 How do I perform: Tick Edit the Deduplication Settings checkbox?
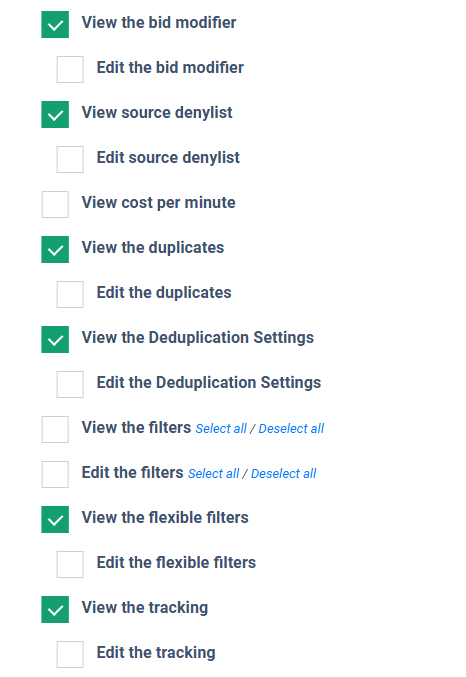(70, 384)
